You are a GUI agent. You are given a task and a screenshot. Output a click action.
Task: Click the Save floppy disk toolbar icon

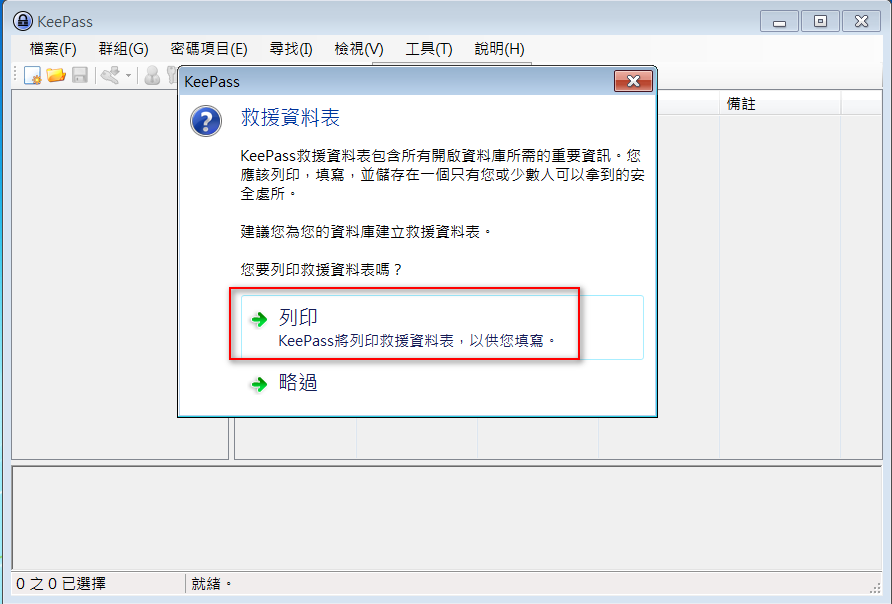click(x=80, y=75)
